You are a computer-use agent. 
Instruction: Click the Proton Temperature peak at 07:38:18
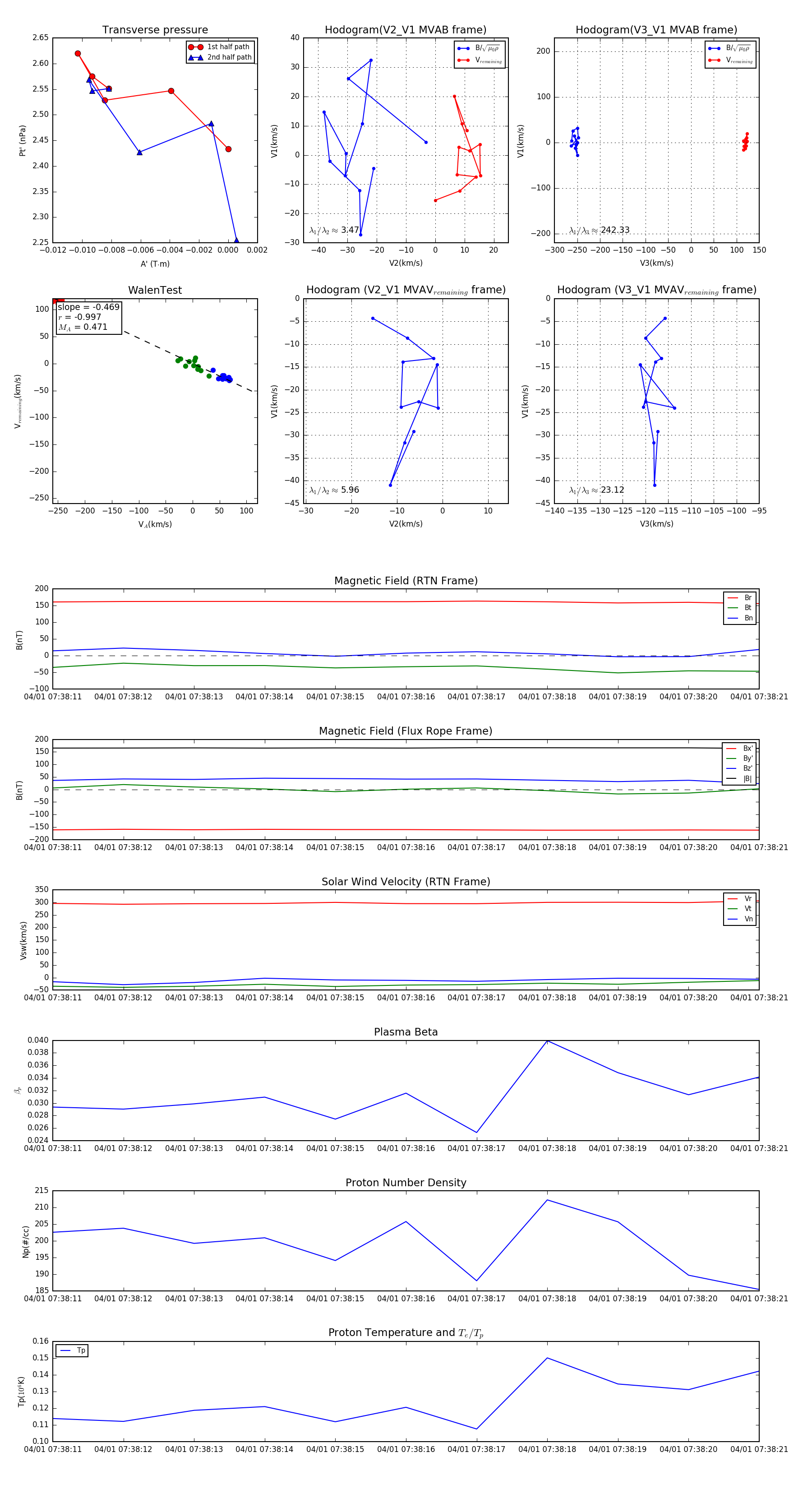(547, 1358)
